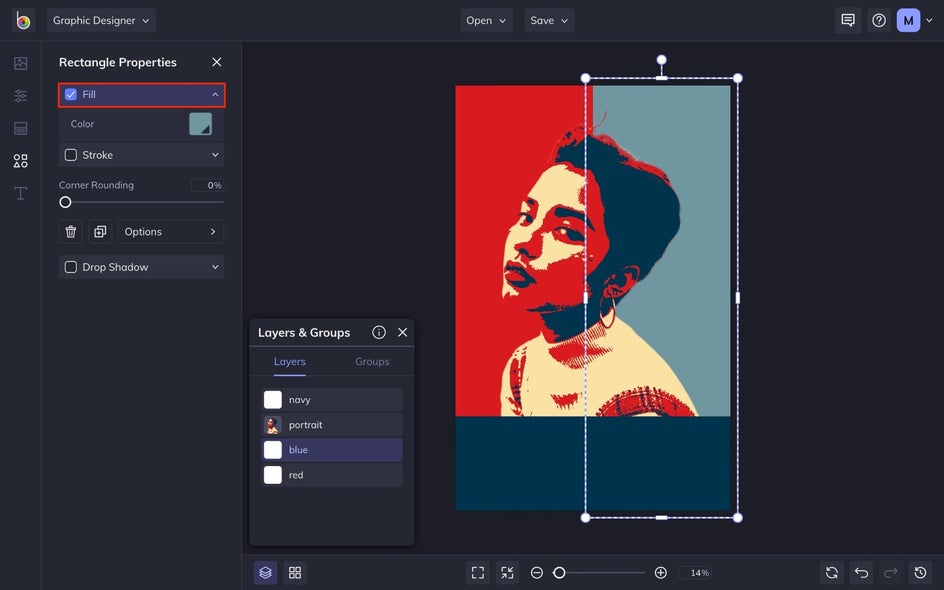
Task: Click the zoom in plus icon
Action: (x=660, y=573)
